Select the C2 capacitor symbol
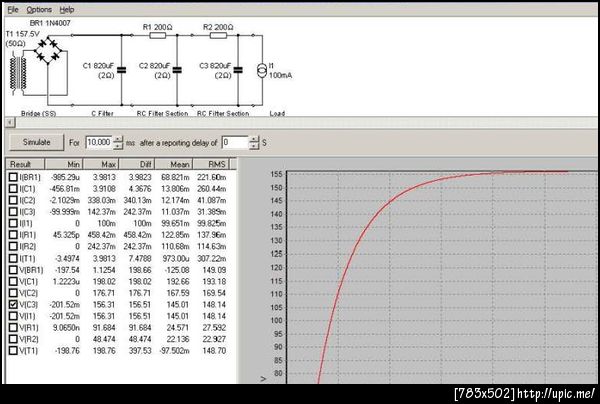Image resolution: width=600 pixels, height=404 pixels. coord(177,70)
